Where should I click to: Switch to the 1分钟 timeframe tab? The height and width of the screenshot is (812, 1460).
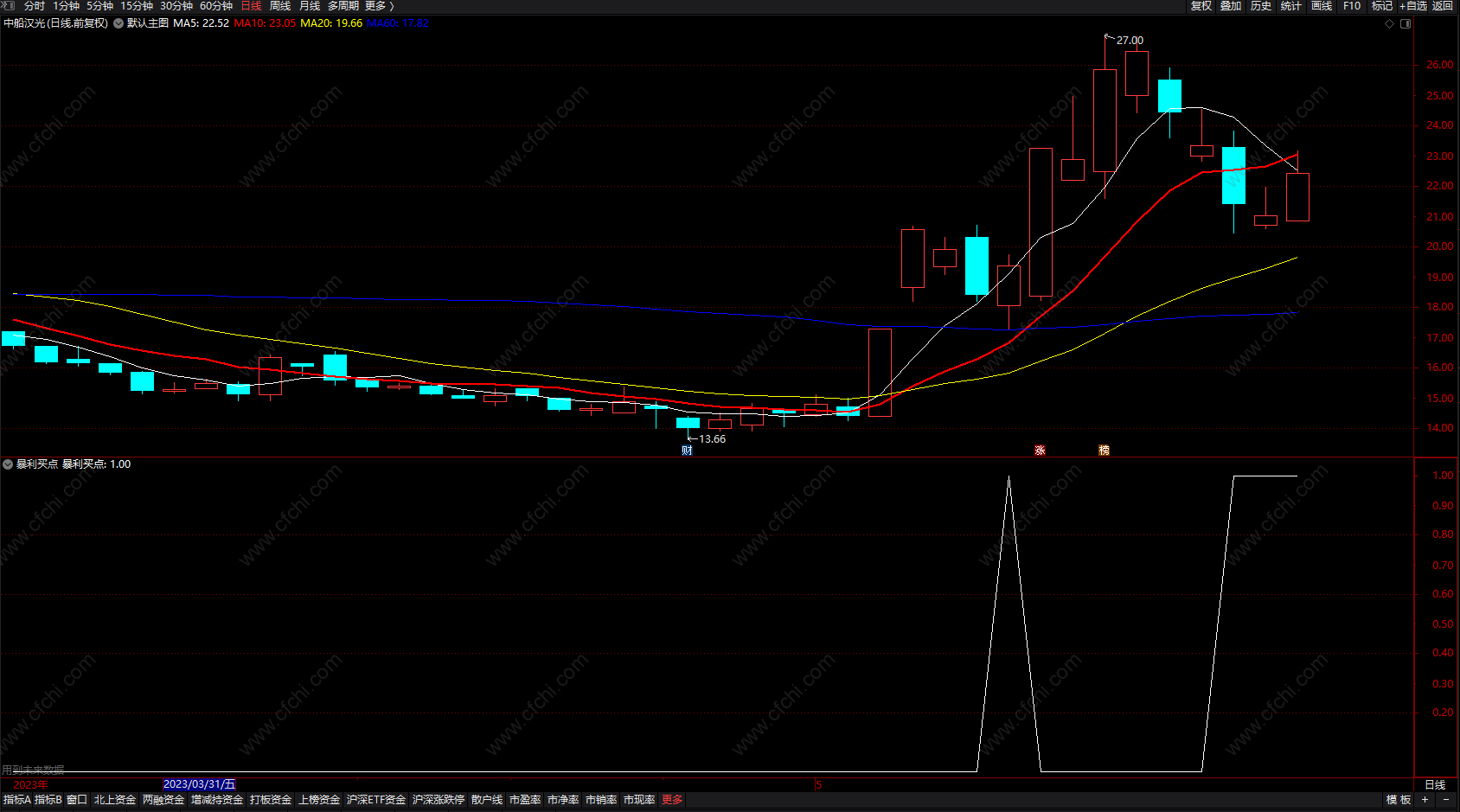tap(66, 6)
